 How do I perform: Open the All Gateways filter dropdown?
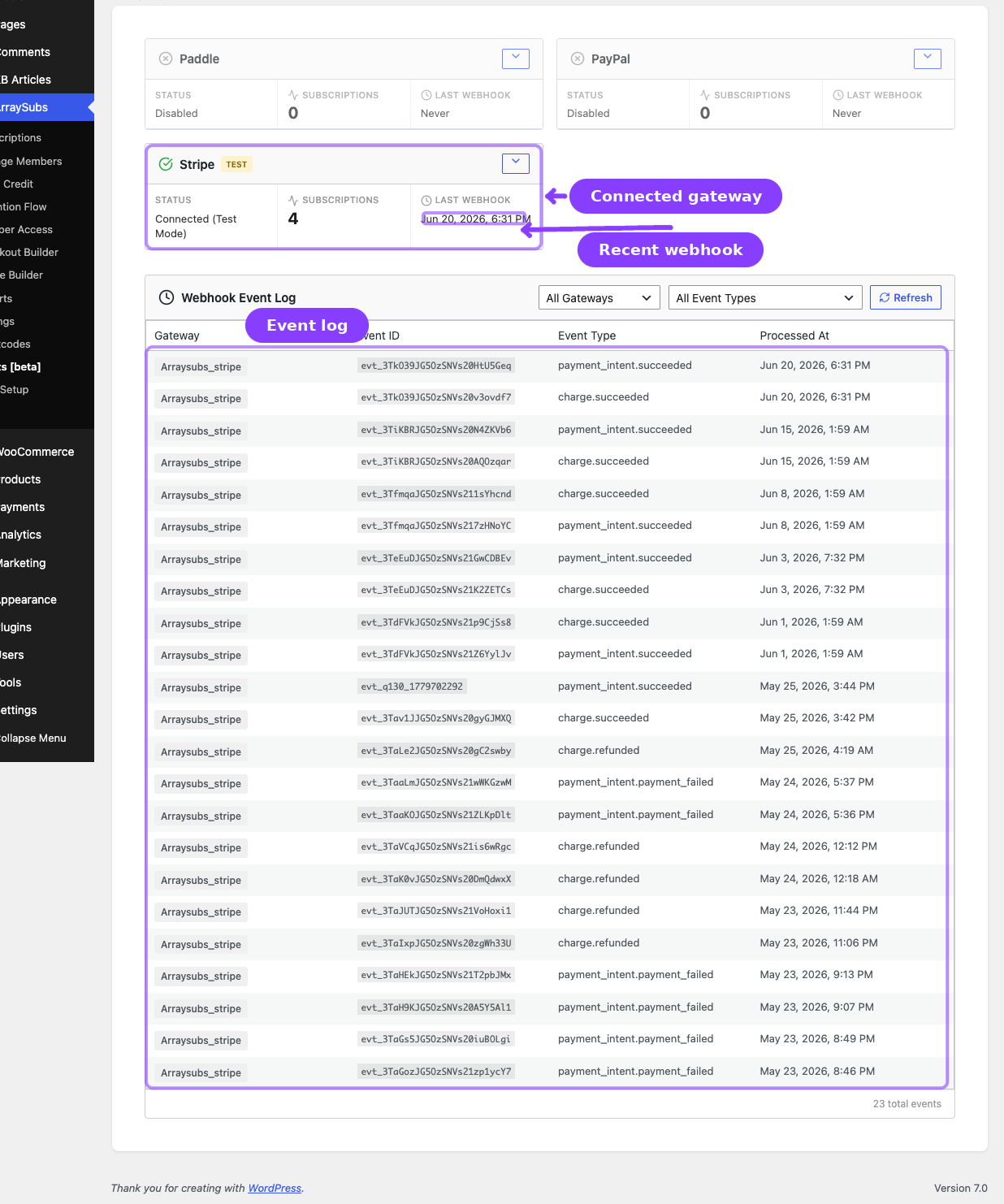point(599,298)
